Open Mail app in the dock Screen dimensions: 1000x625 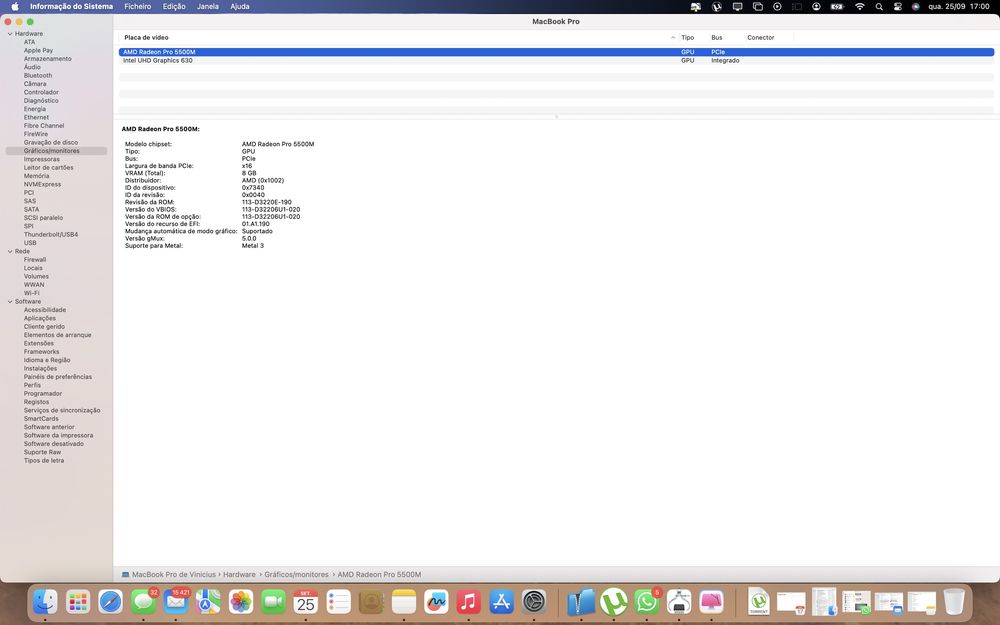click(176, 601)
